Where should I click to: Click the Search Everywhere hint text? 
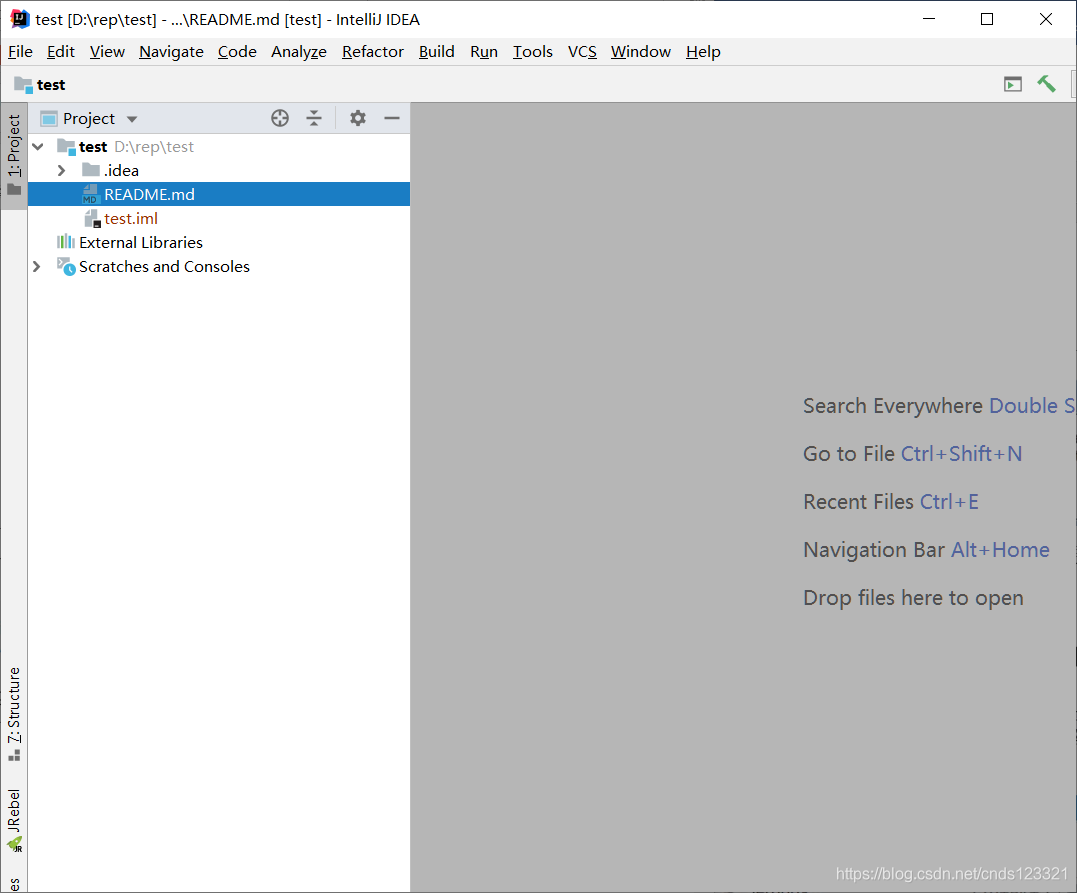click(938, 406)
